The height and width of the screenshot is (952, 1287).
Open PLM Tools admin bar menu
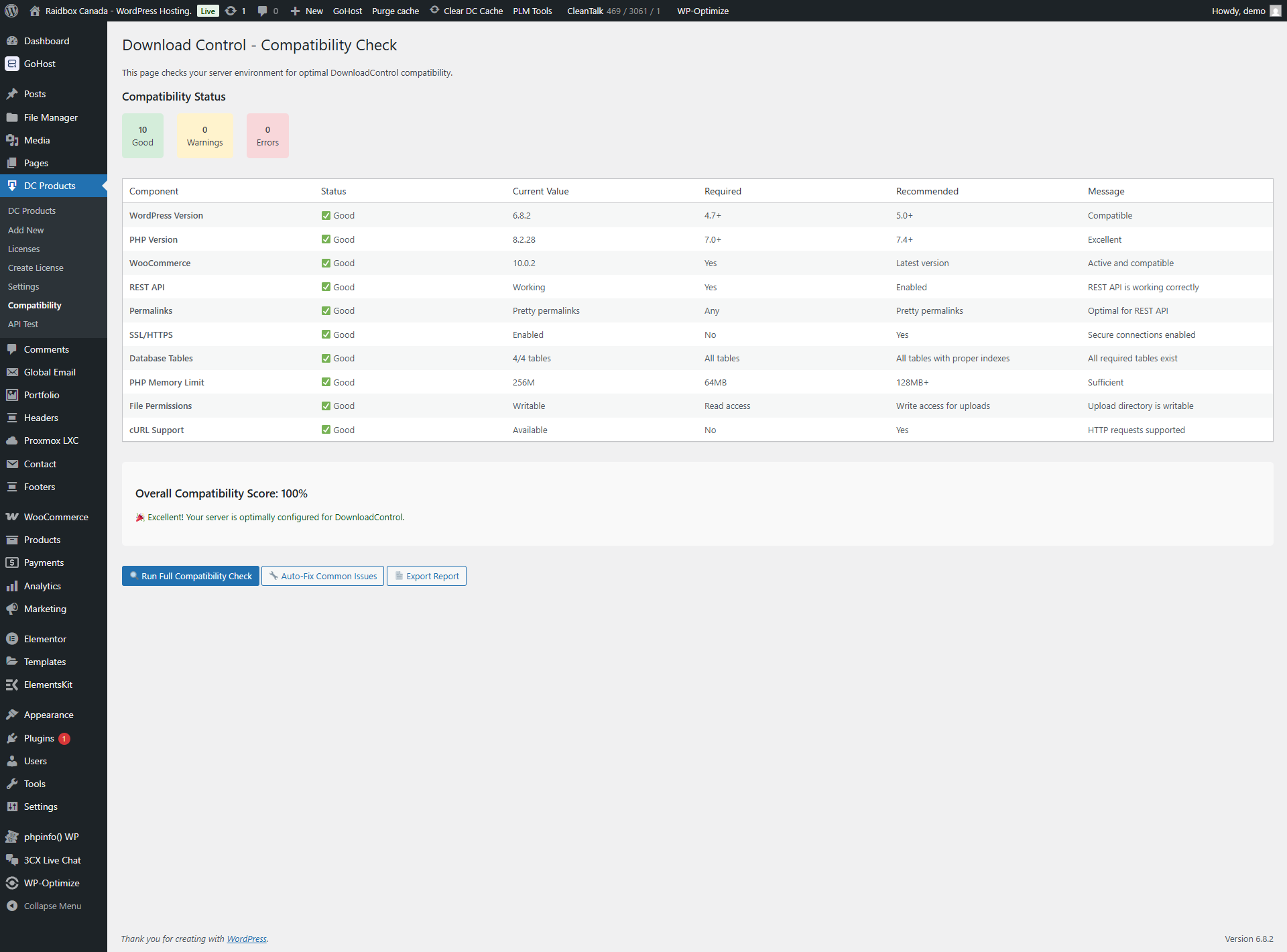point(532,11)
